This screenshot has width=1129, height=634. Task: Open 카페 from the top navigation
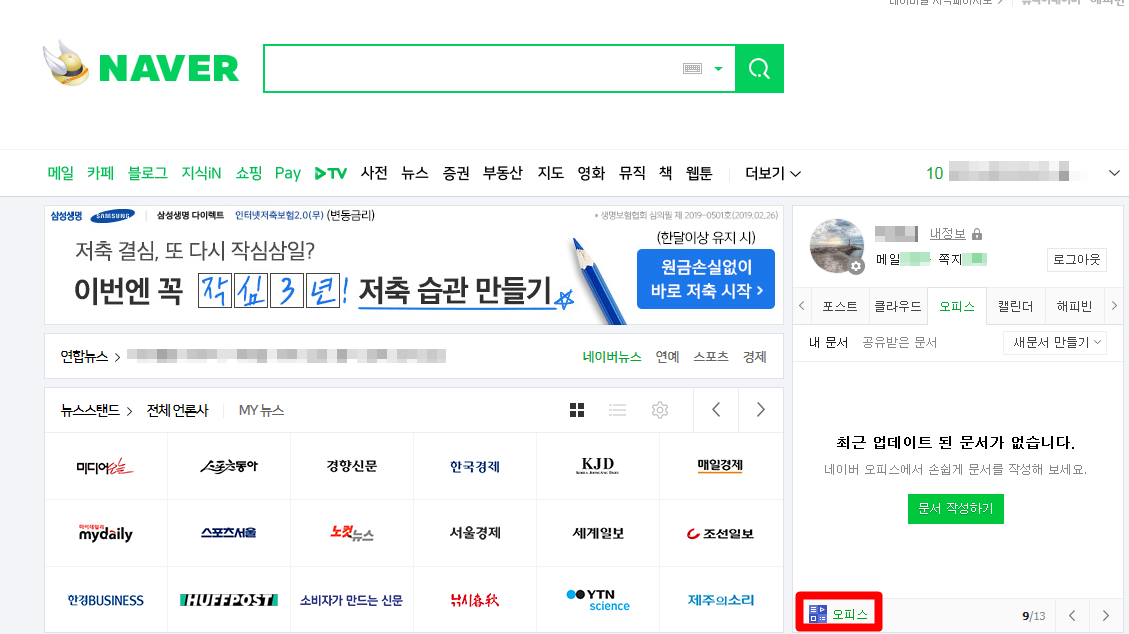(101, 173)
